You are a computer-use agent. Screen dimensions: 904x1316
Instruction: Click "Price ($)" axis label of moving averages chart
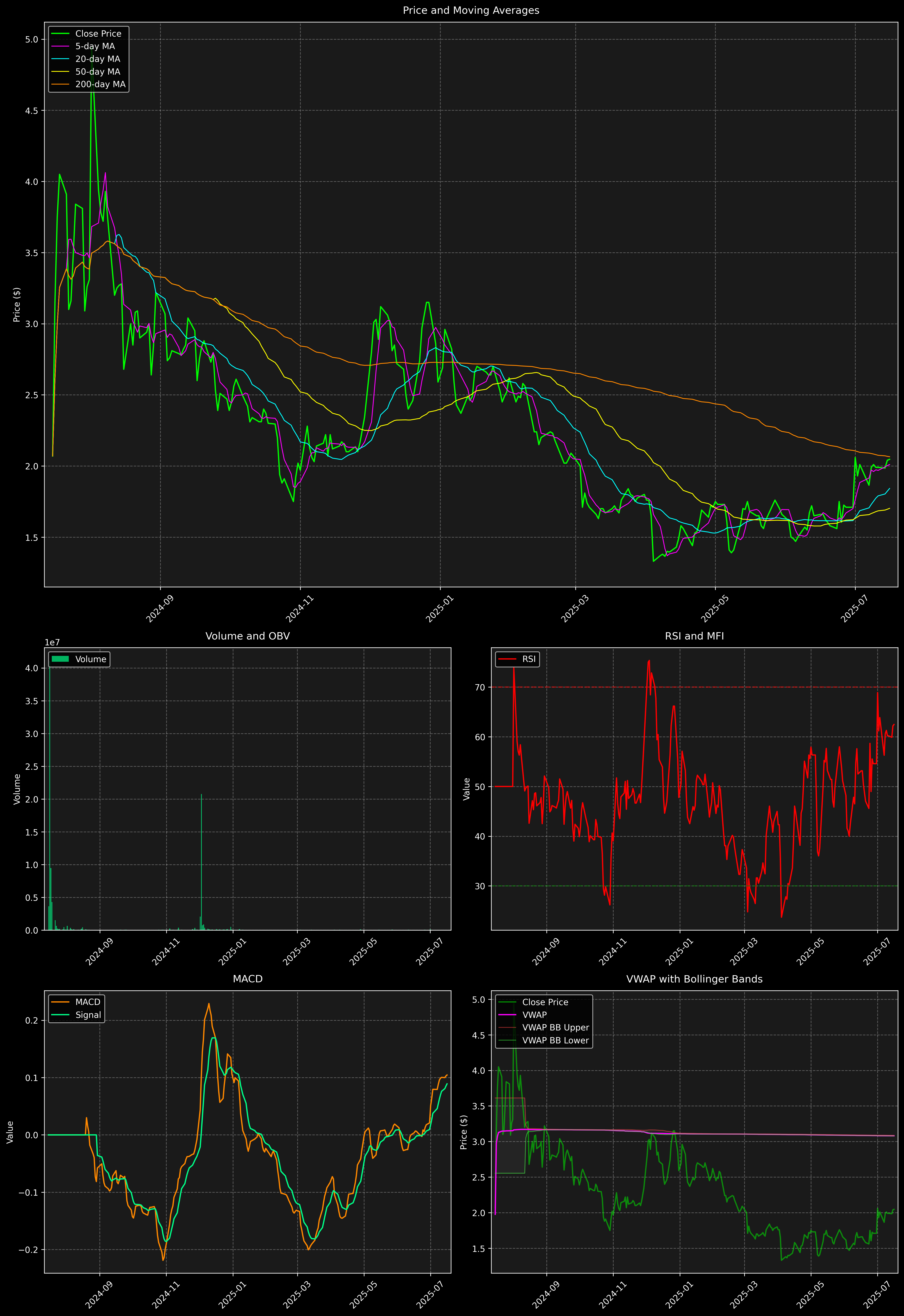[x=17, y=305]
